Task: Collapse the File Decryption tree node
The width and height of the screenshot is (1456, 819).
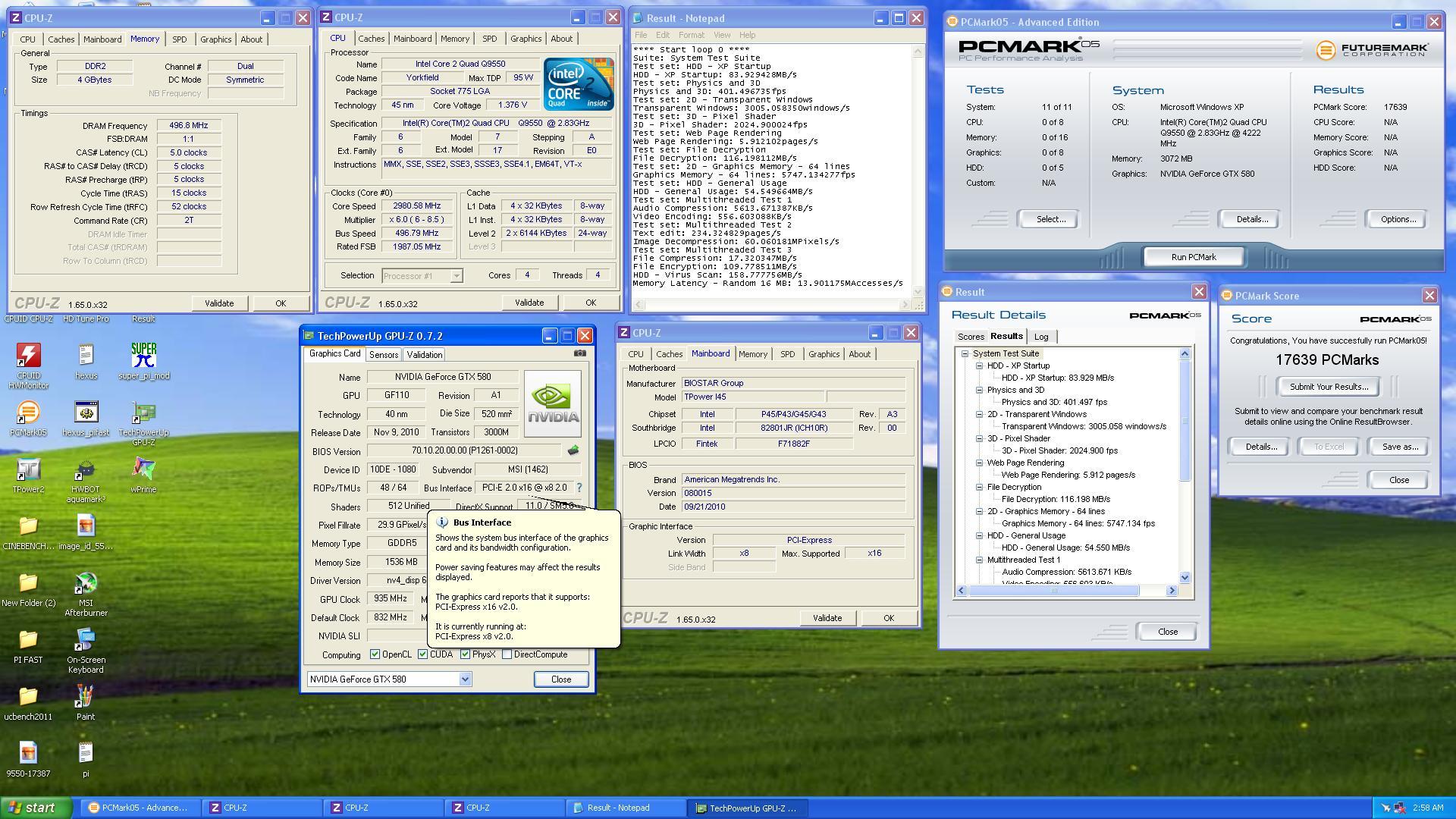Action: tap(979, 488)
